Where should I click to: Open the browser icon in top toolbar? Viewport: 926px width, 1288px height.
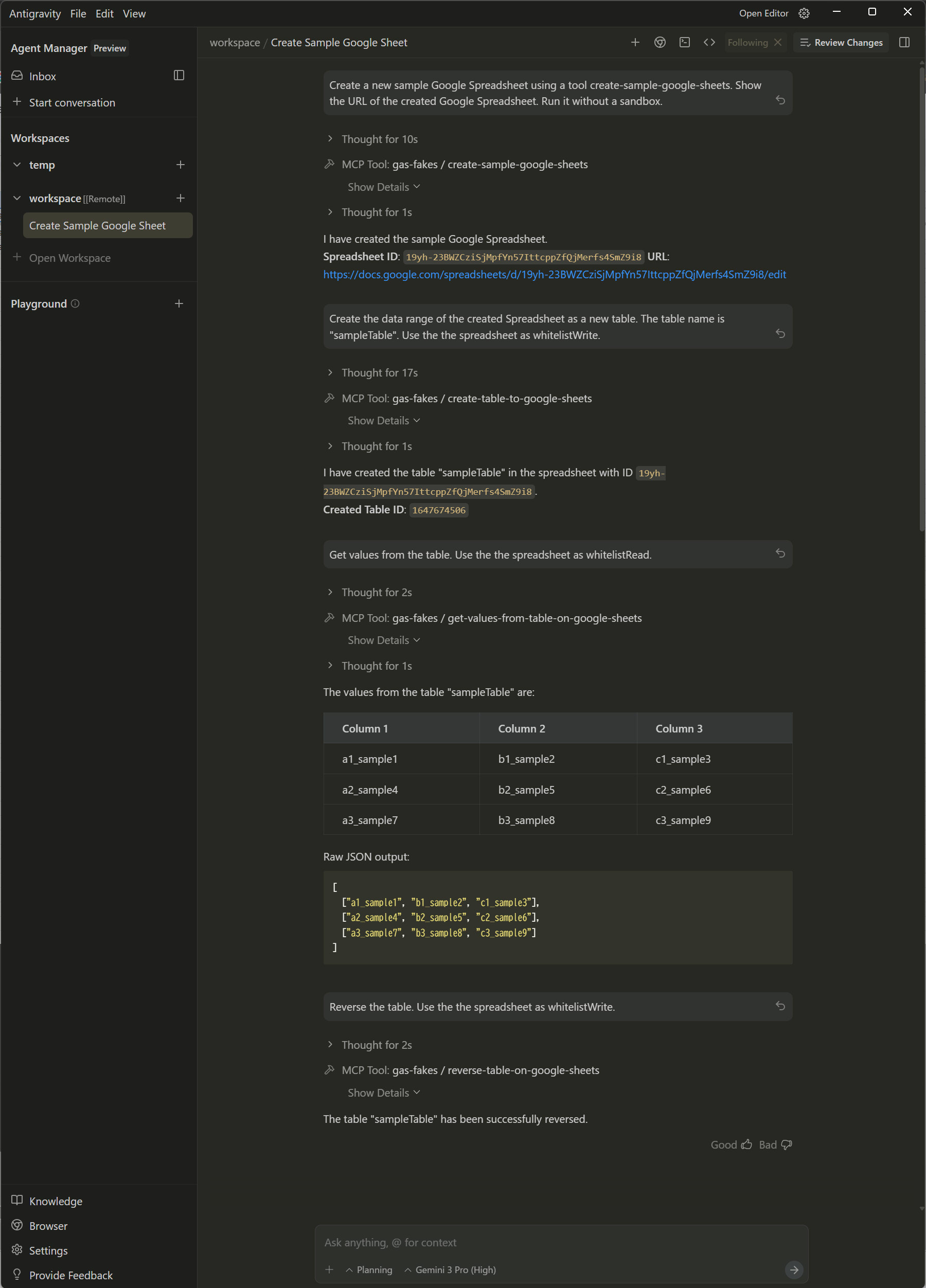pos(660,43)
